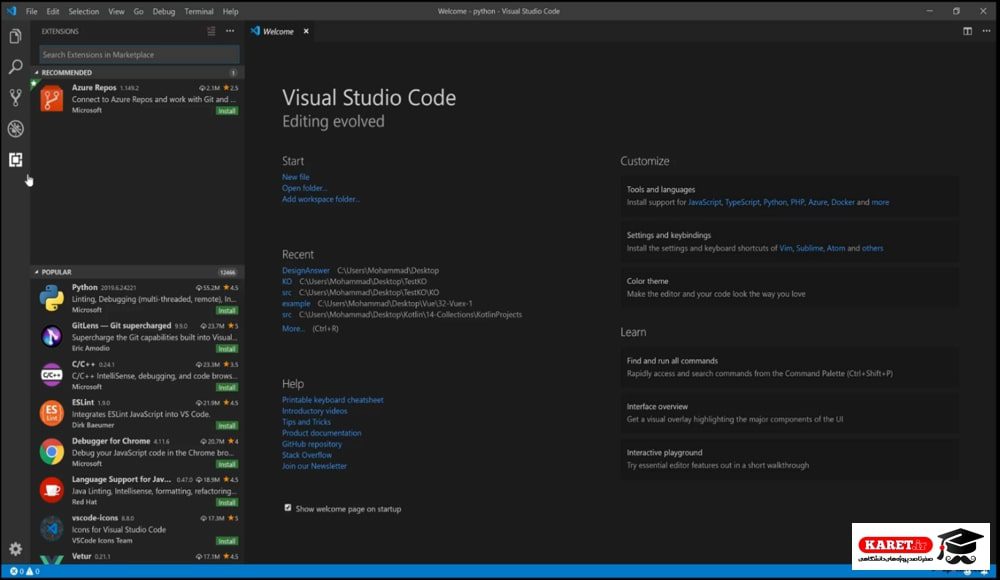
Task: Click Join our Newsletter link
Action: 314,466
